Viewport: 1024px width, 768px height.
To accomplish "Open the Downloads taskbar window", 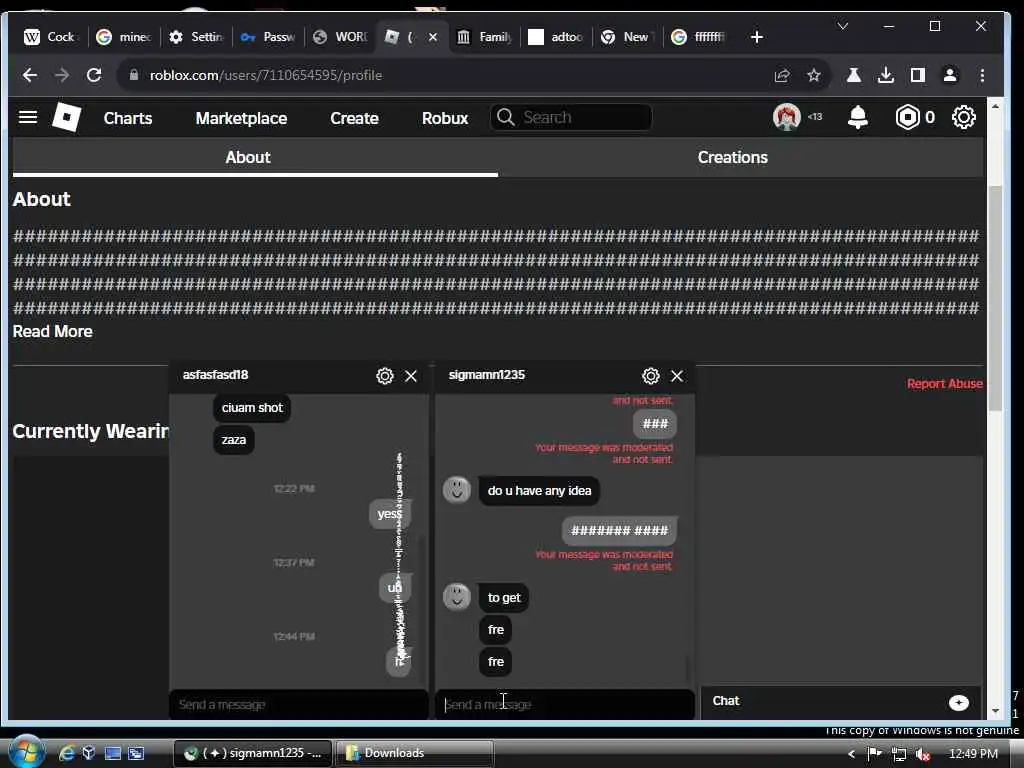I will (414, 754).
